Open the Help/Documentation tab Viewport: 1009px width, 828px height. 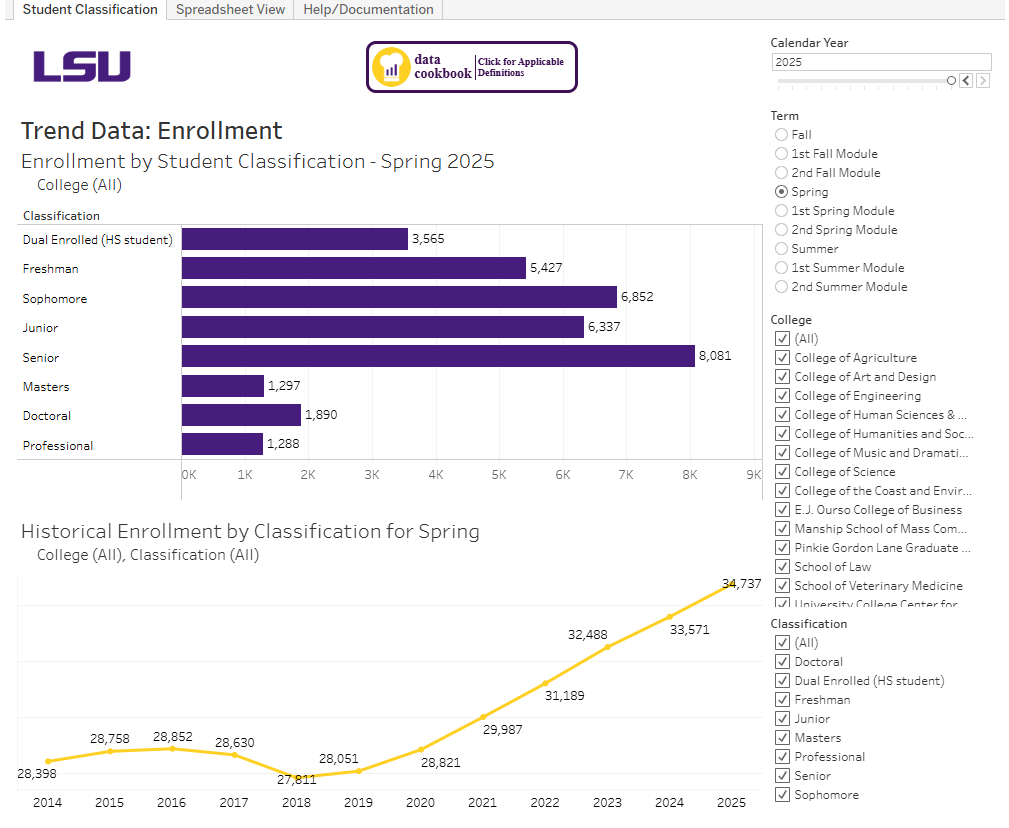pos(368,9)
